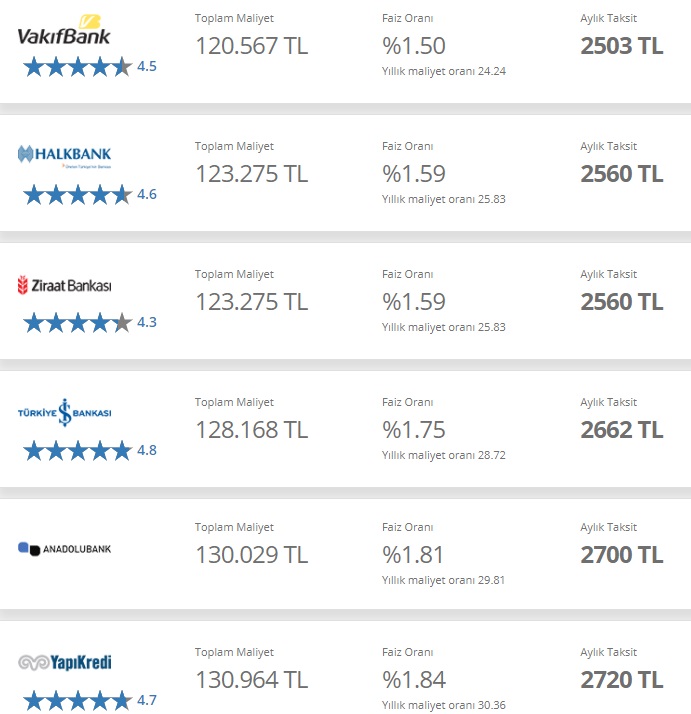
Task: Click the VakıfBank logo
Action: tap(64, 30)
